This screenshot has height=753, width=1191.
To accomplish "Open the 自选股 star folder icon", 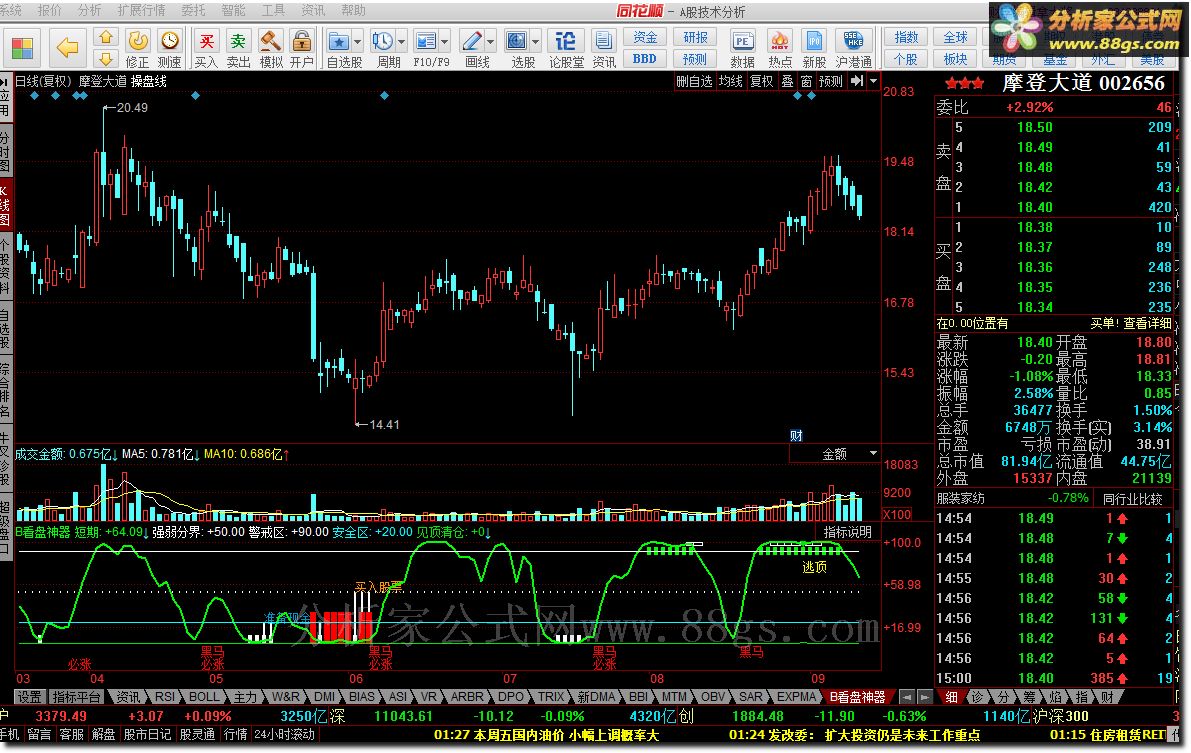I will pos(339,41).
